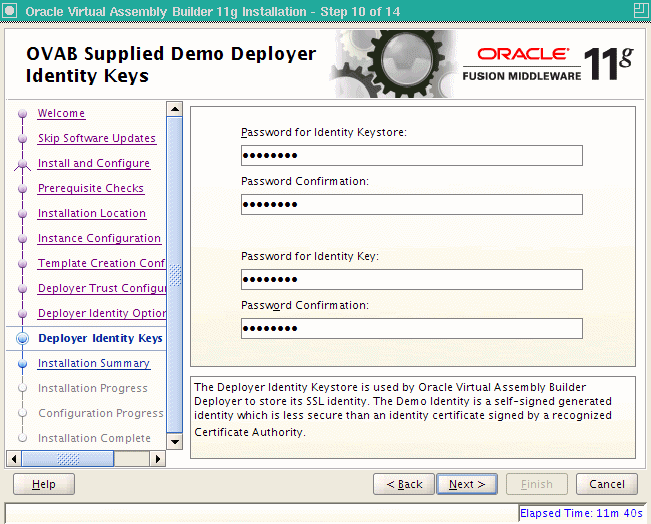Click navigation pane scroll left arrow

[x=14, y=459]
